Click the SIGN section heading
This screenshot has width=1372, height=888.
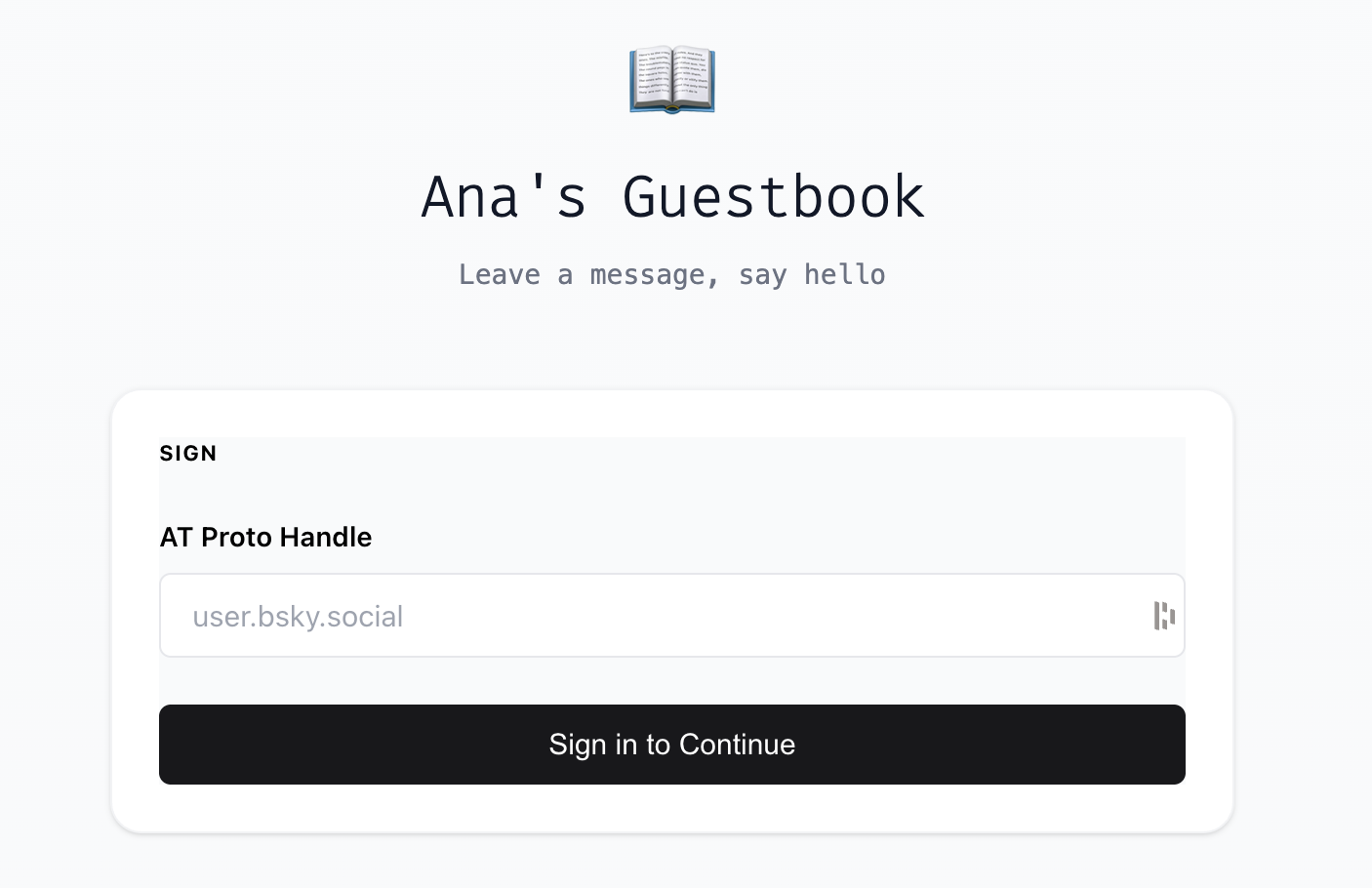tap(188, 454)
